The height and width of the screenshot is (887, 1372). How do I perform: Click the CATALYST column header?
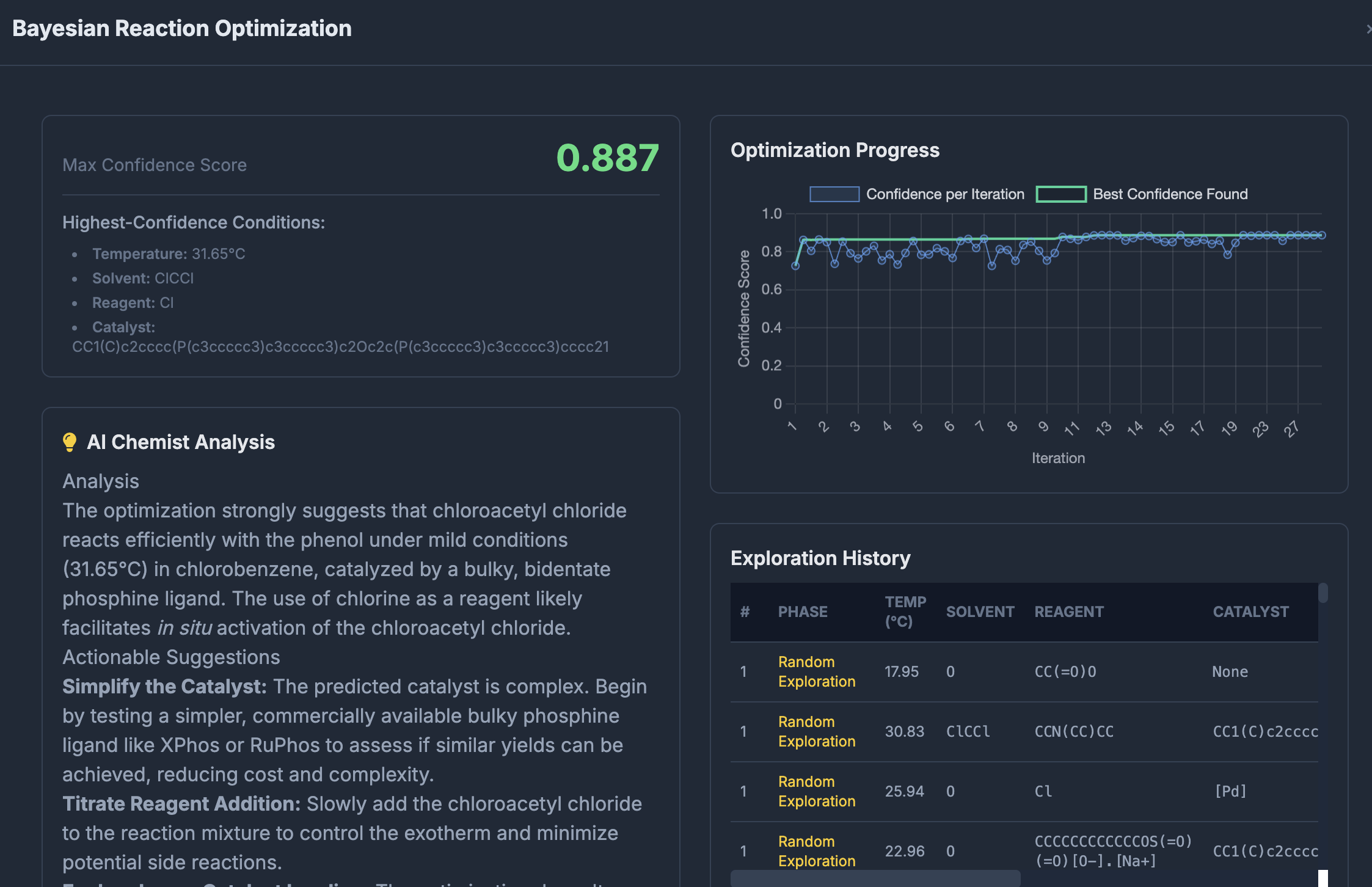tap(1250, 611)
